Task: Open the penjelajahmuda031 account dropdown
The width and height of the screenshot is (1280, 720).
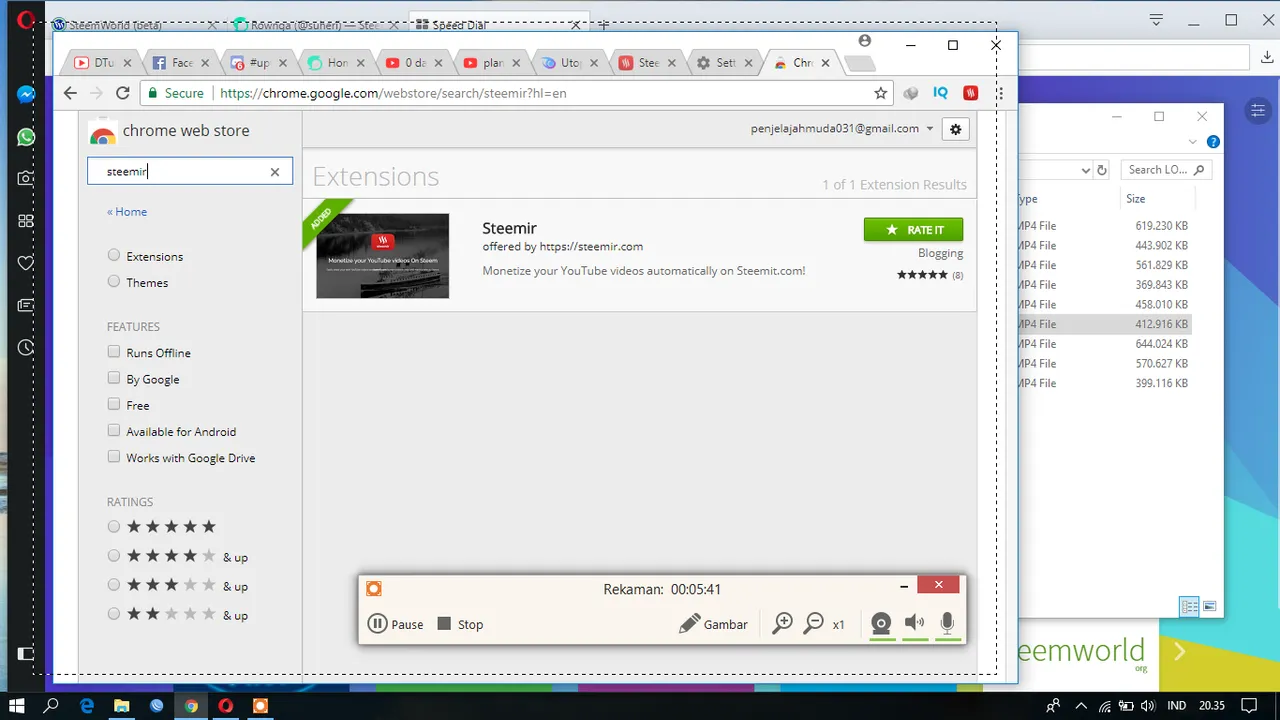Action: [x=930, y=129]
